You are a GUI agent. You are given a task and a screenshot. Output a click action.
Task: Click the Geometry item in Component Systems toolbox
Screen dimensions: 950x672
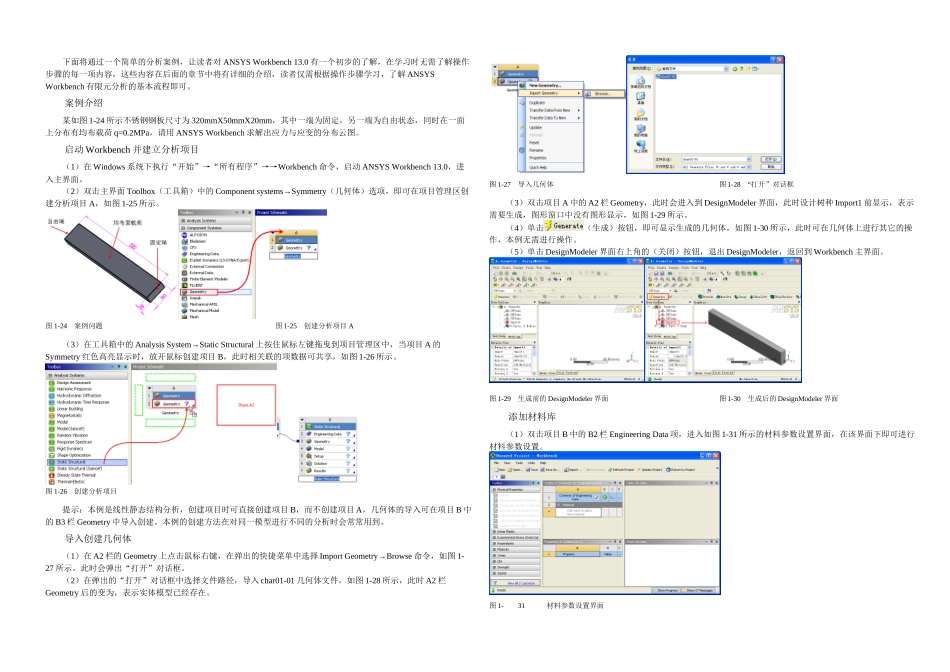tap(216, 291)
